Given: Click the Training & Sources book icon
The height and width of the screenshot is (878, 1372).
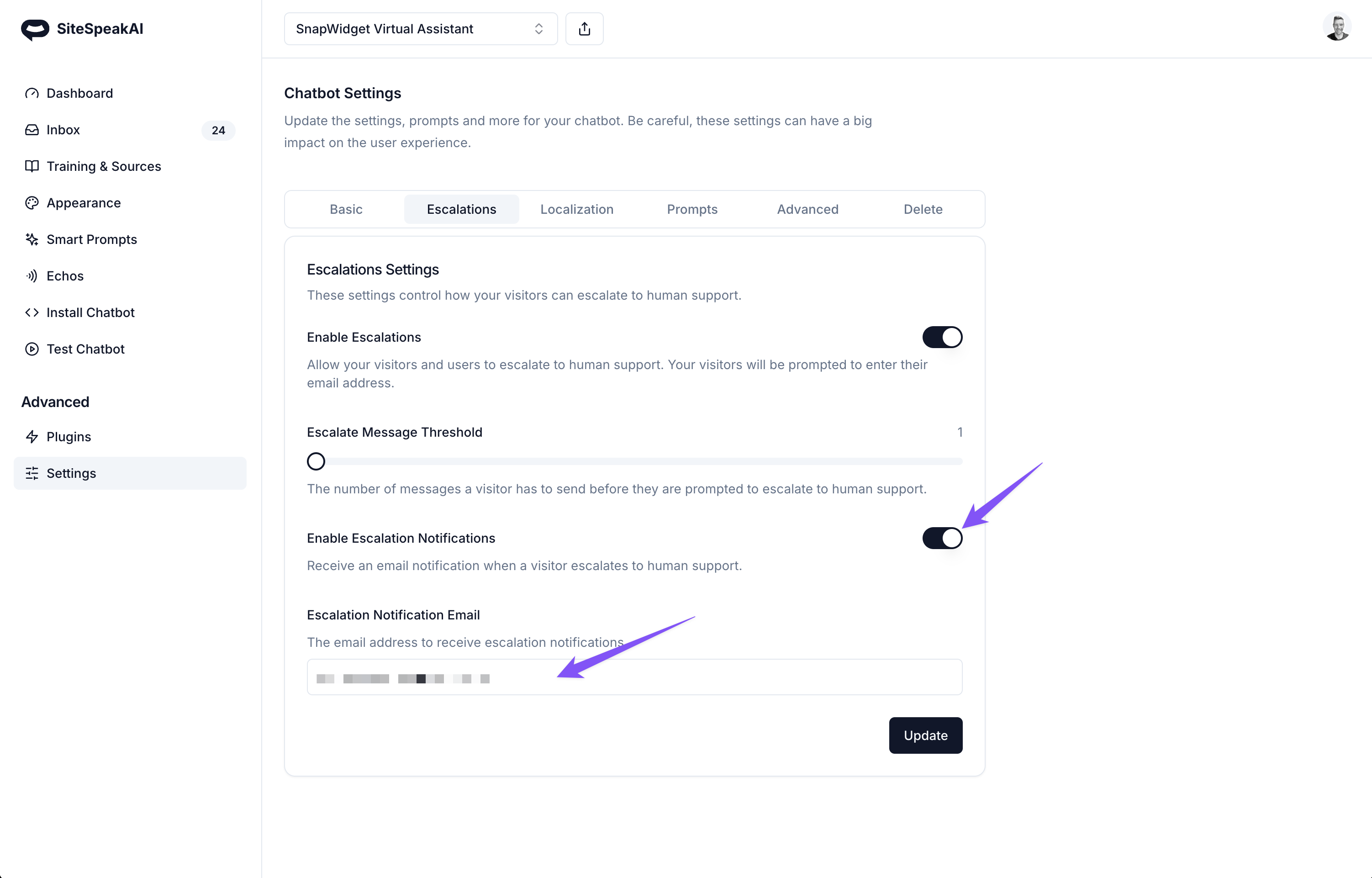Looking at the screenshot, I should (x=32, y=166).
